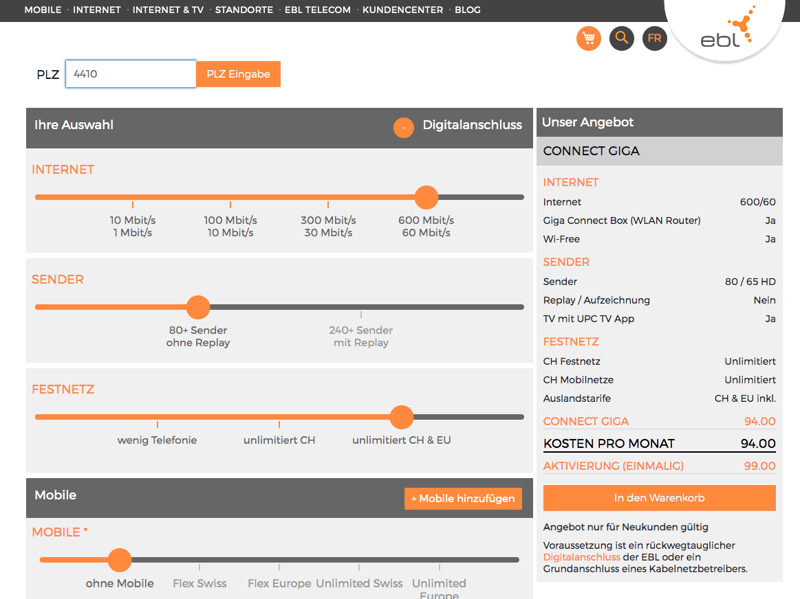Choose 240+ Sender mit Replay
This screenshot has height=599, width=800.
(x=361, y=336)
